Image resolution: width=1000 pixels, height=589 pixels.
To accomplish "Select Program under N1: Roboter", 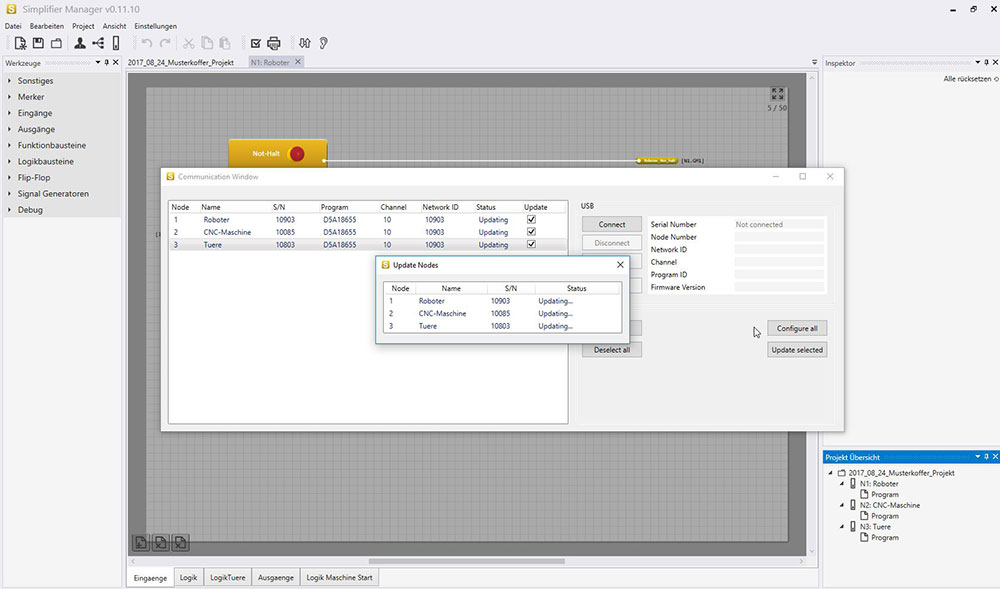I will [885, 495].
